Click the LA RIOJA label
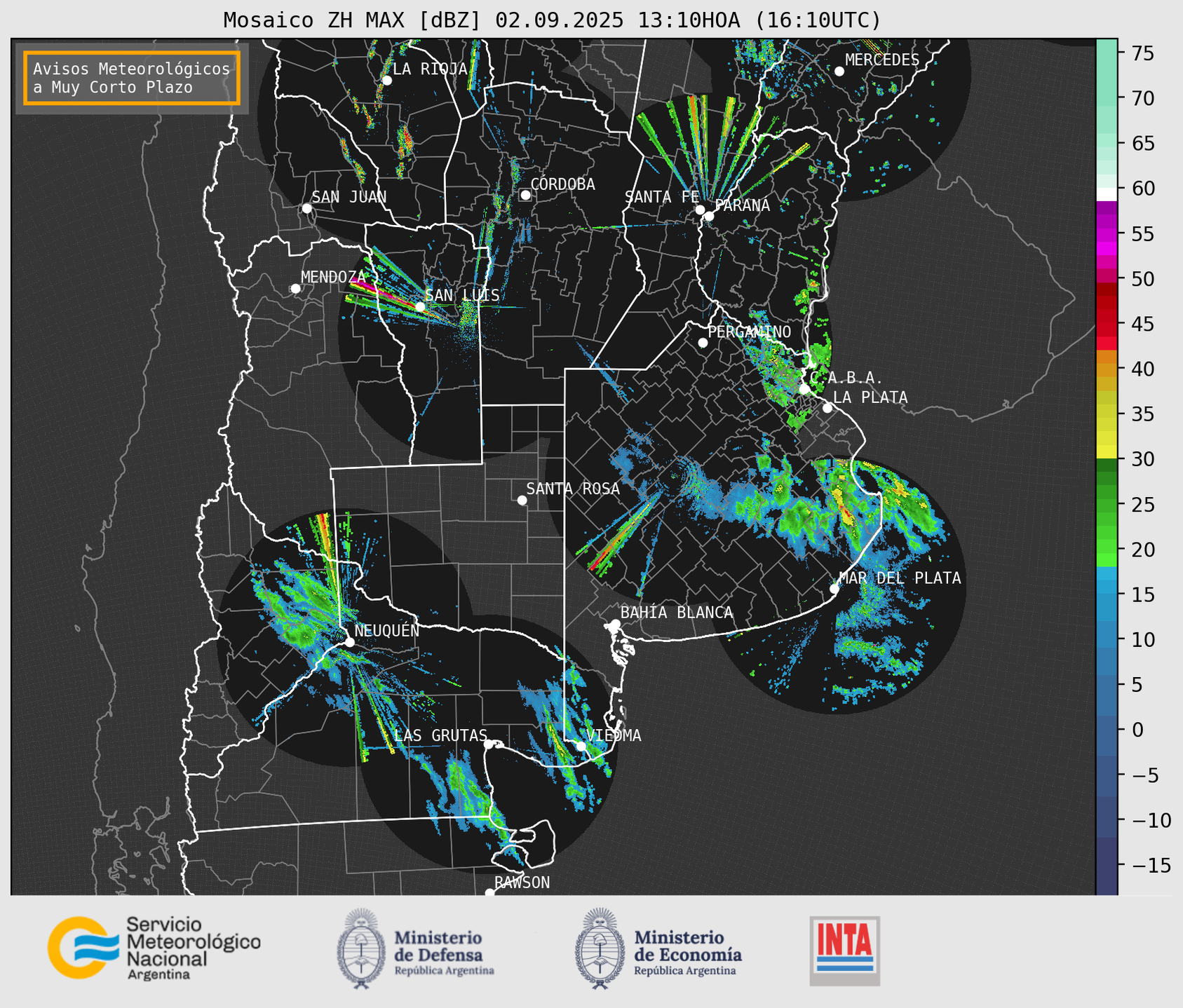 pos(430,69)
